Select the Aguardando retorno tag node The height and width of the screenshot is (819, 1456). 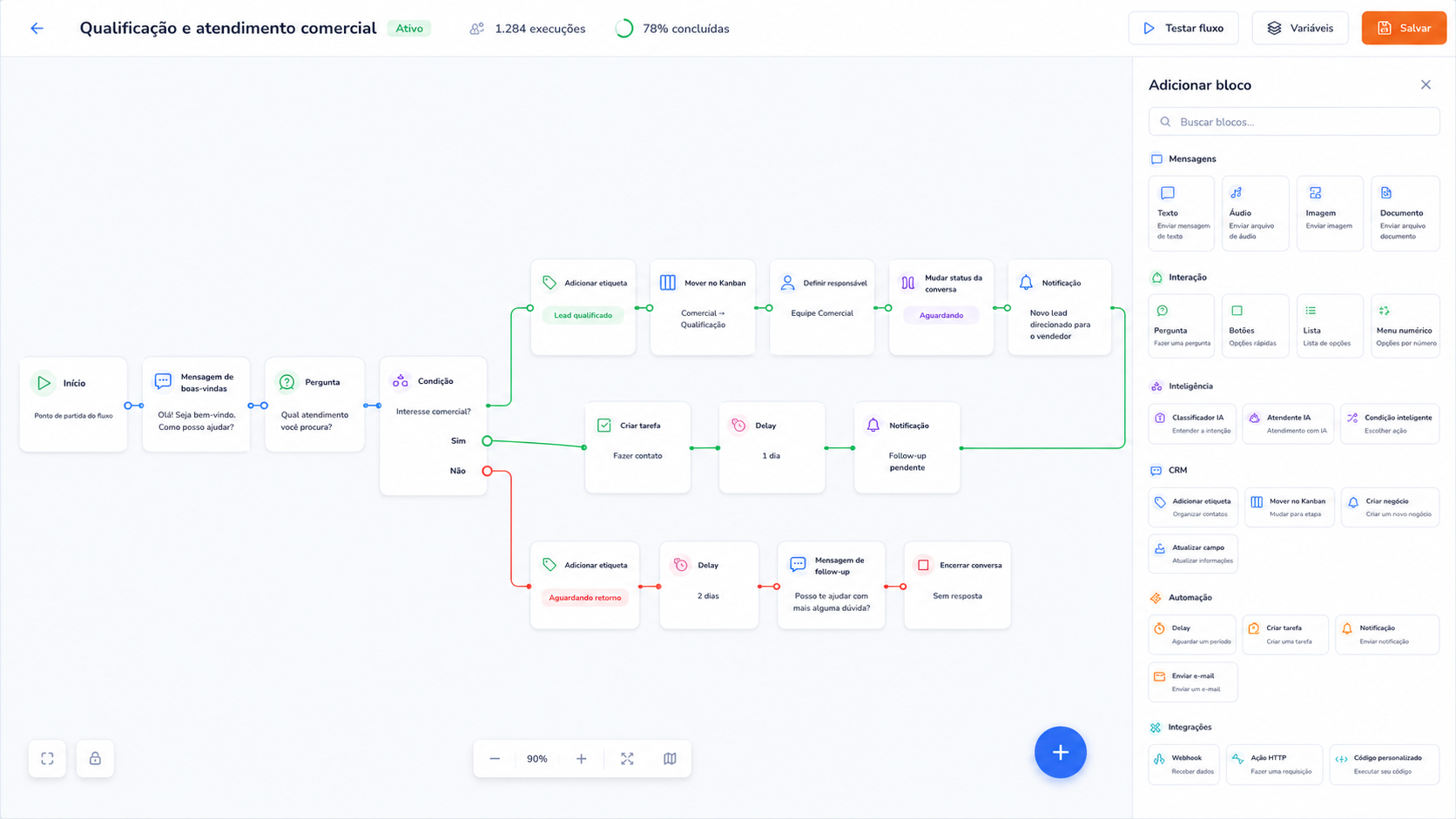point(584,586)
